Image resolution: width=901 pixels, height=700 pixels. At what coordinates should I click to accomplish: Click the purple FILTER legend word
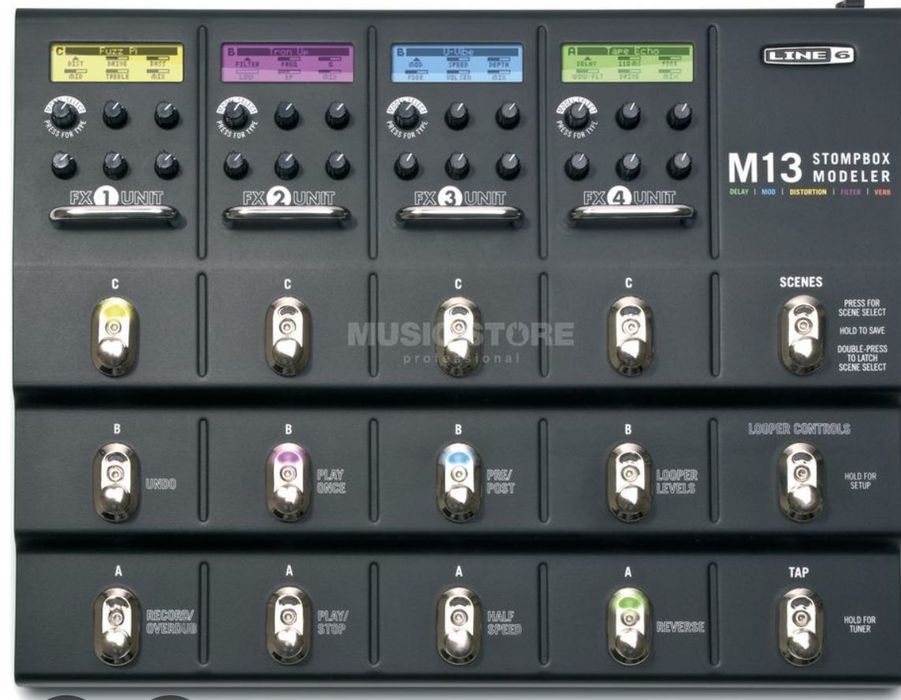(x=850, y=192)
